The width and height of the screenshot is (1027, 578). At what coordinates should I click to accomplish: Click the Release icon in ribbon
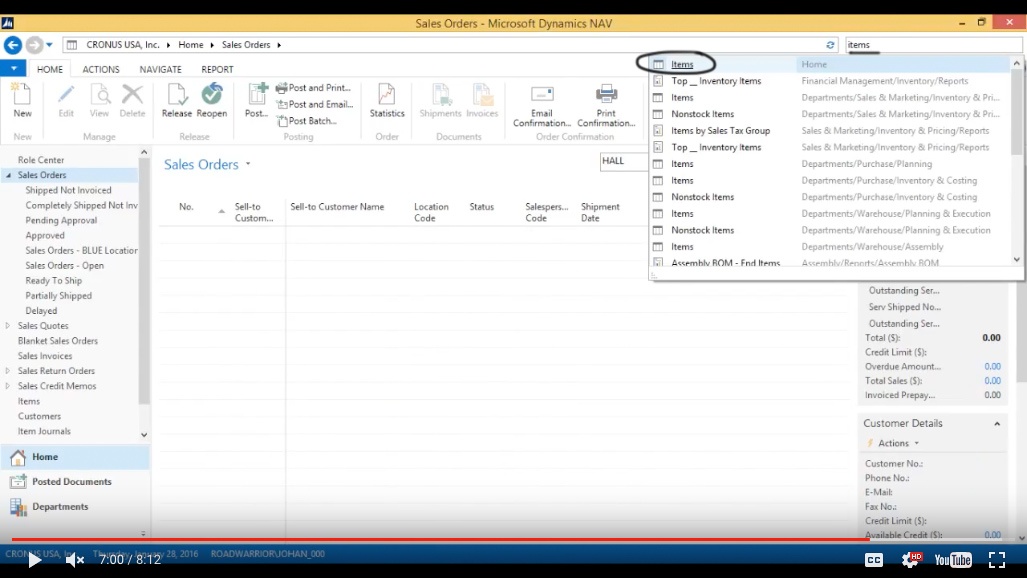[x=177, y=96]
